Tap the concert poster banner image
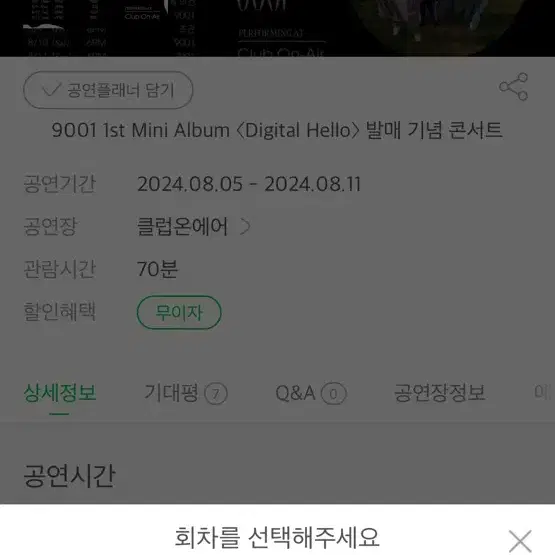555x555 pixels. [278, 28]
